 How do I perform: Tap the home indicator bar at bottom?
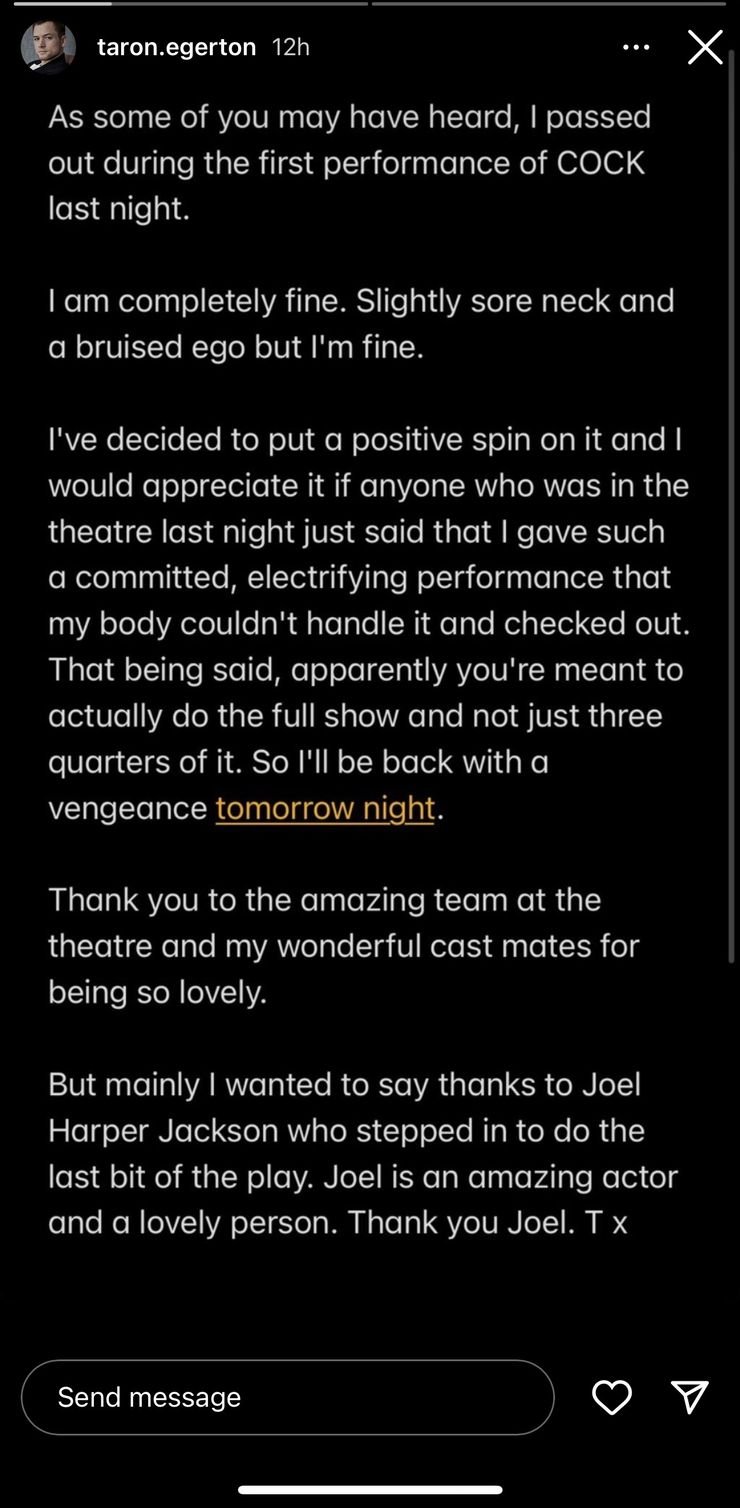370,1489
